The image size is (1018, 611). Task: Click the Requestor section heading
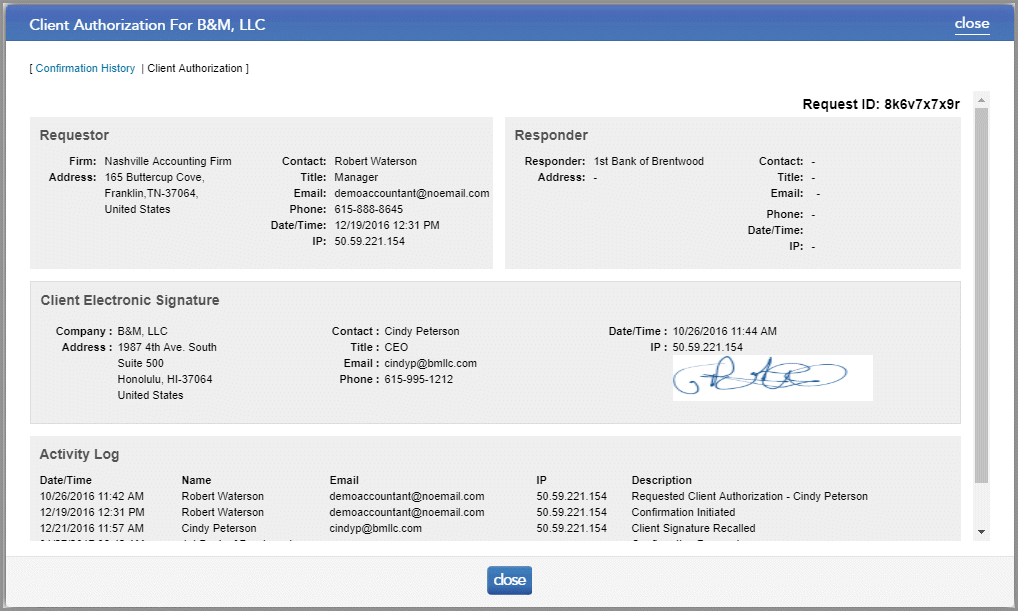coord(74,135)
